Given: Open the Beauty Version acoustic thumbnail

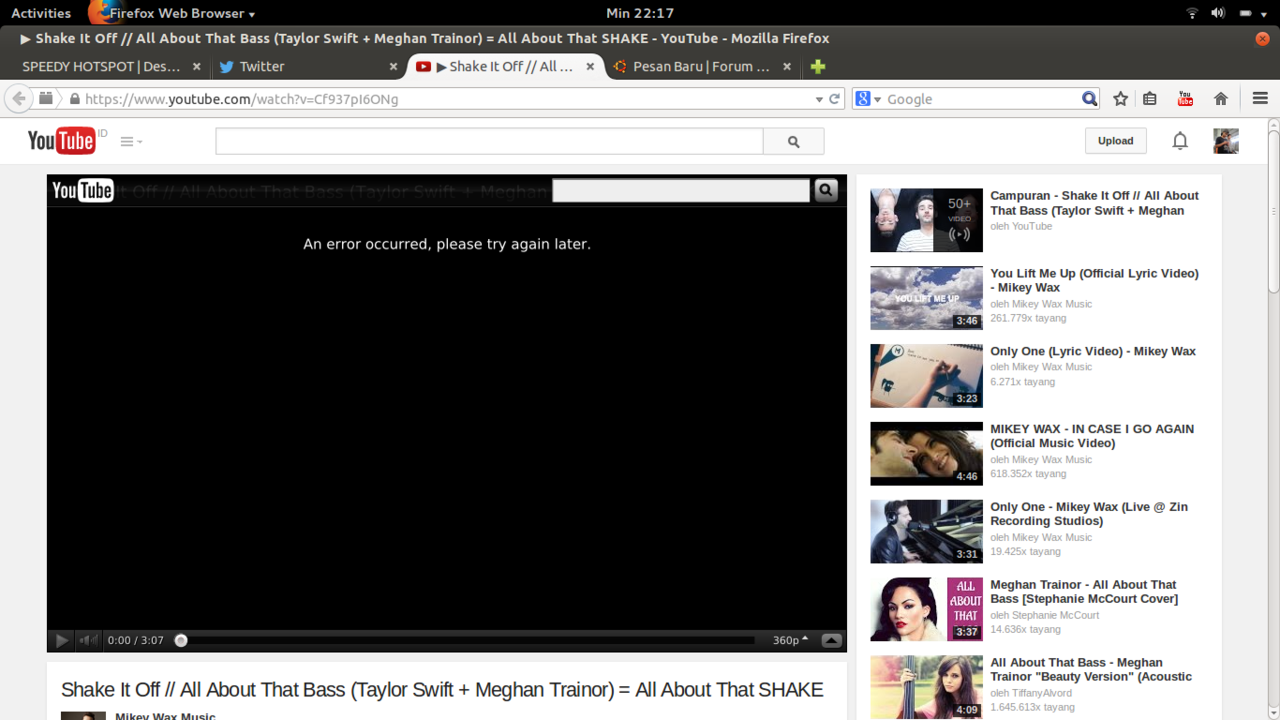Looking at the screenshot, I should point(926,687).
